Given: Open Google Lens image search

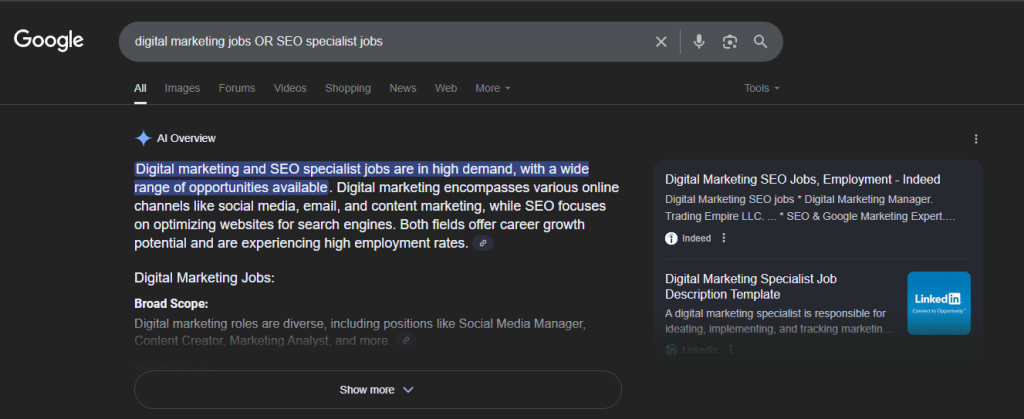Looking at the screenshot, I should coord(730,42).
